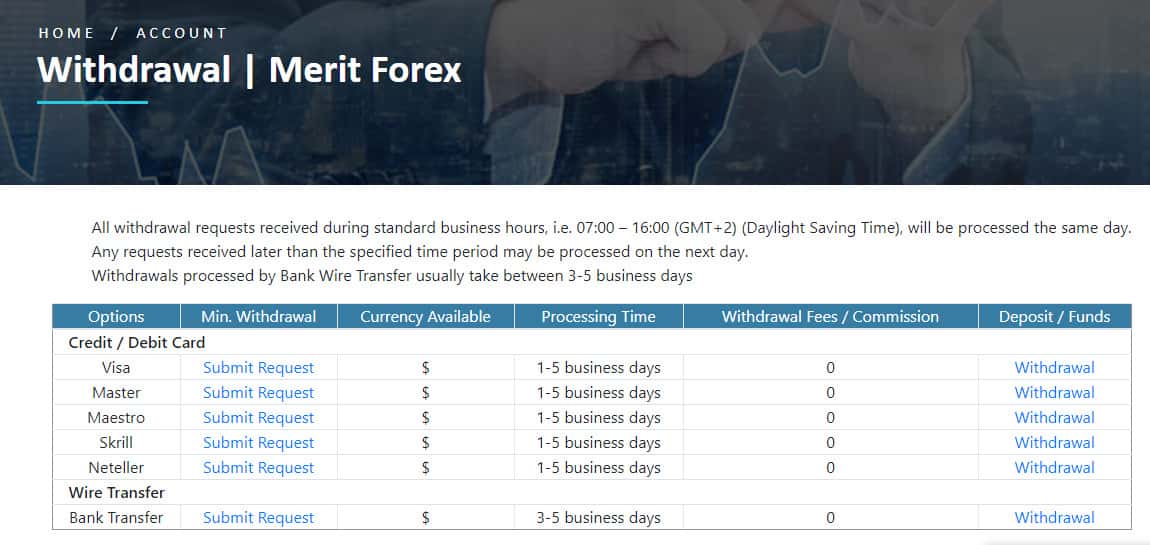Click Submit Request for Neteller
This screenshot has width=1150, height=545.
tap(258, 468)
